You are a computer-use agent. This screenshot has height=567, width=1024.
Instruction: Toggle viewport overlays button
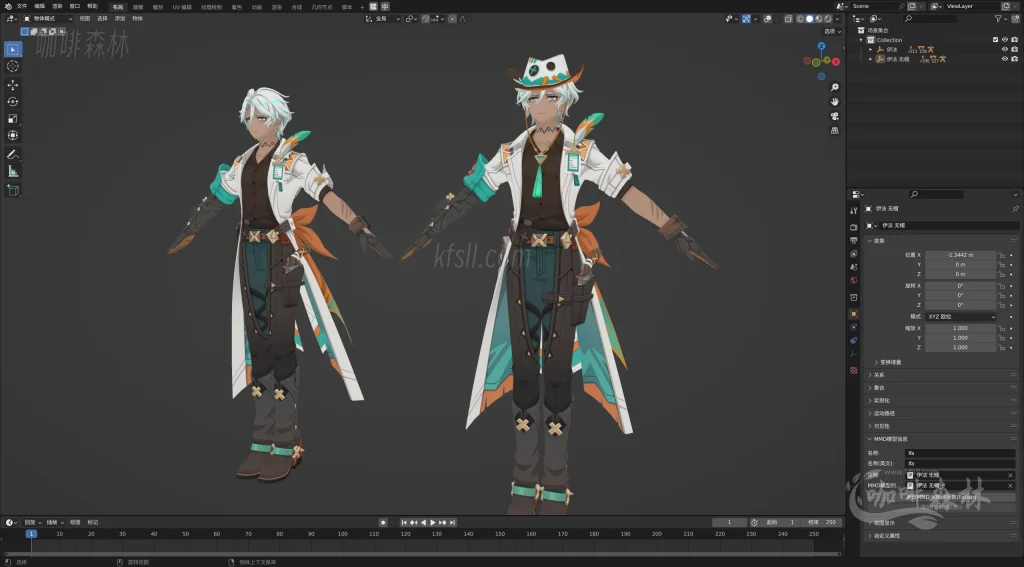(768, 19)
